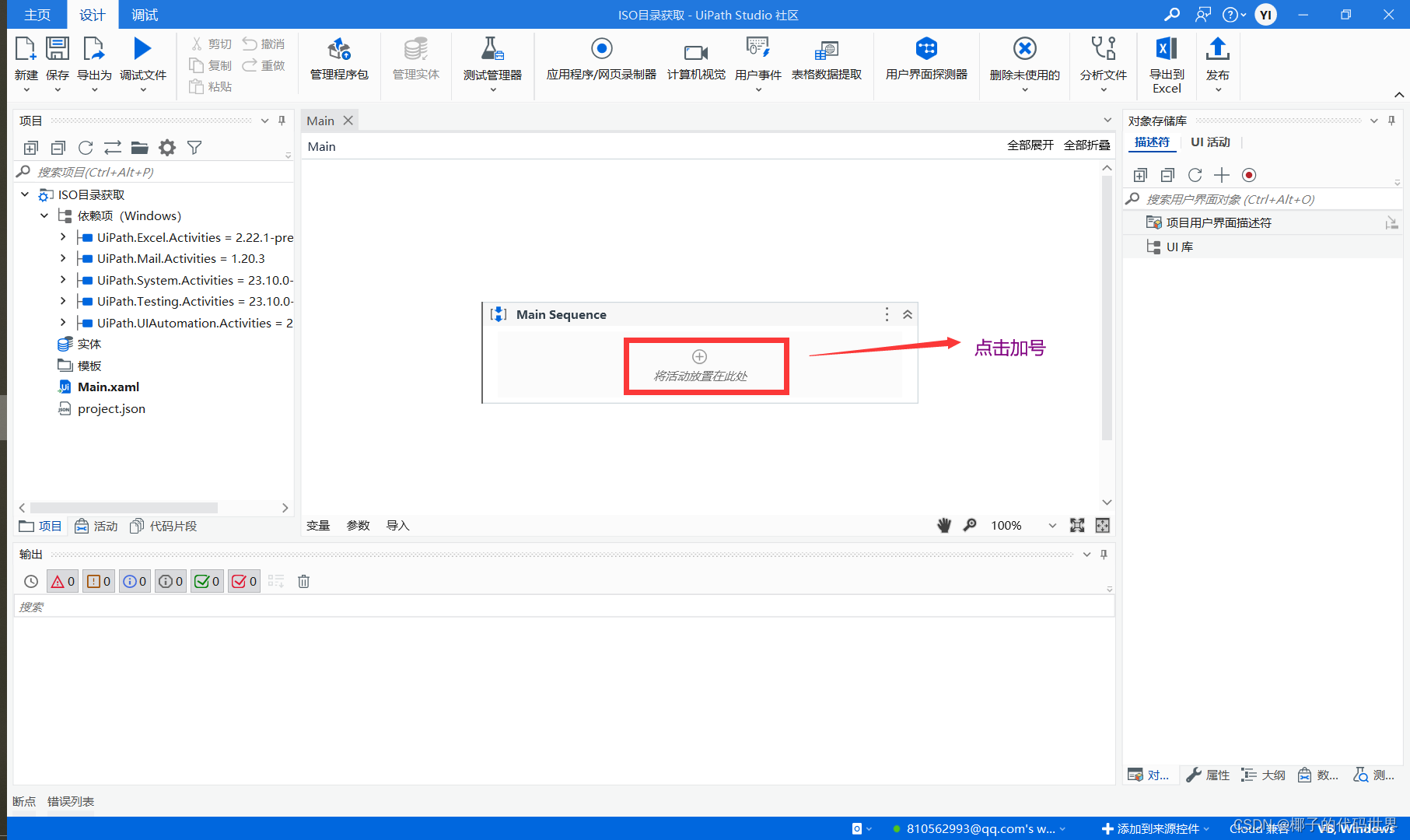Open the 100% zoom level dropdown
Screen dimensions: 1410x840
(1052, 526)
